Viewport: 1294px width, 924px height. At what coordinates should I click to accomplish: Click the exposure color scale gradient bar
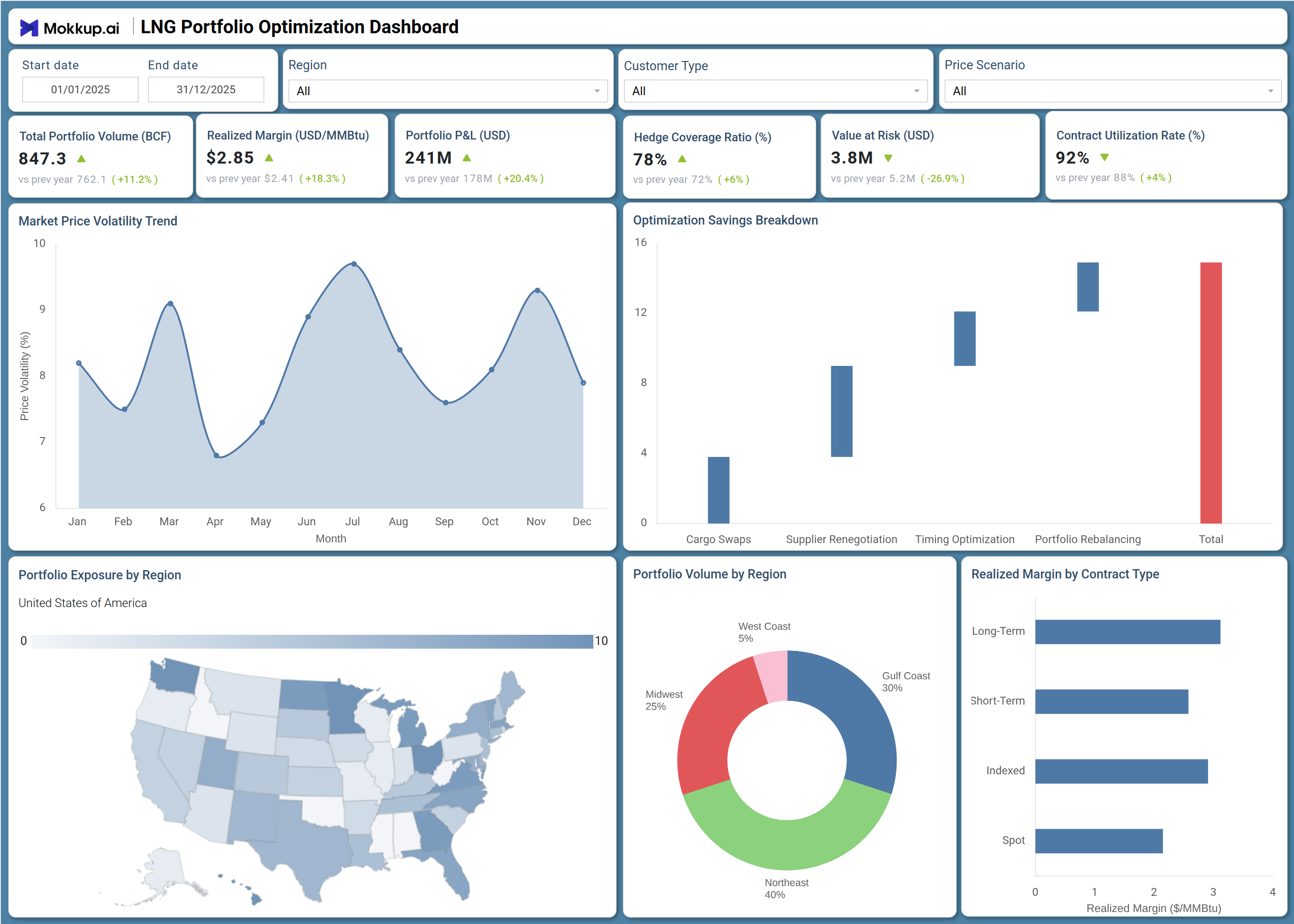[312, 641]
